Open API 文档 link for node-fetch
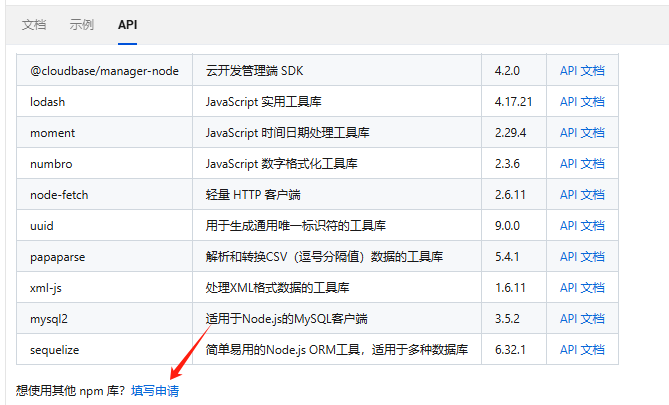The image size is (669, 405). [582, 195]
